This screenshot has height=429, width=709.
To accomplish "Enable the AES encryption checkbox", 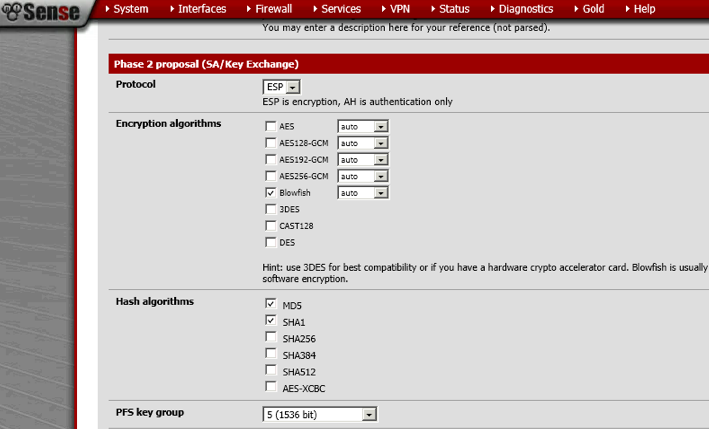I will tap(270, 126).
